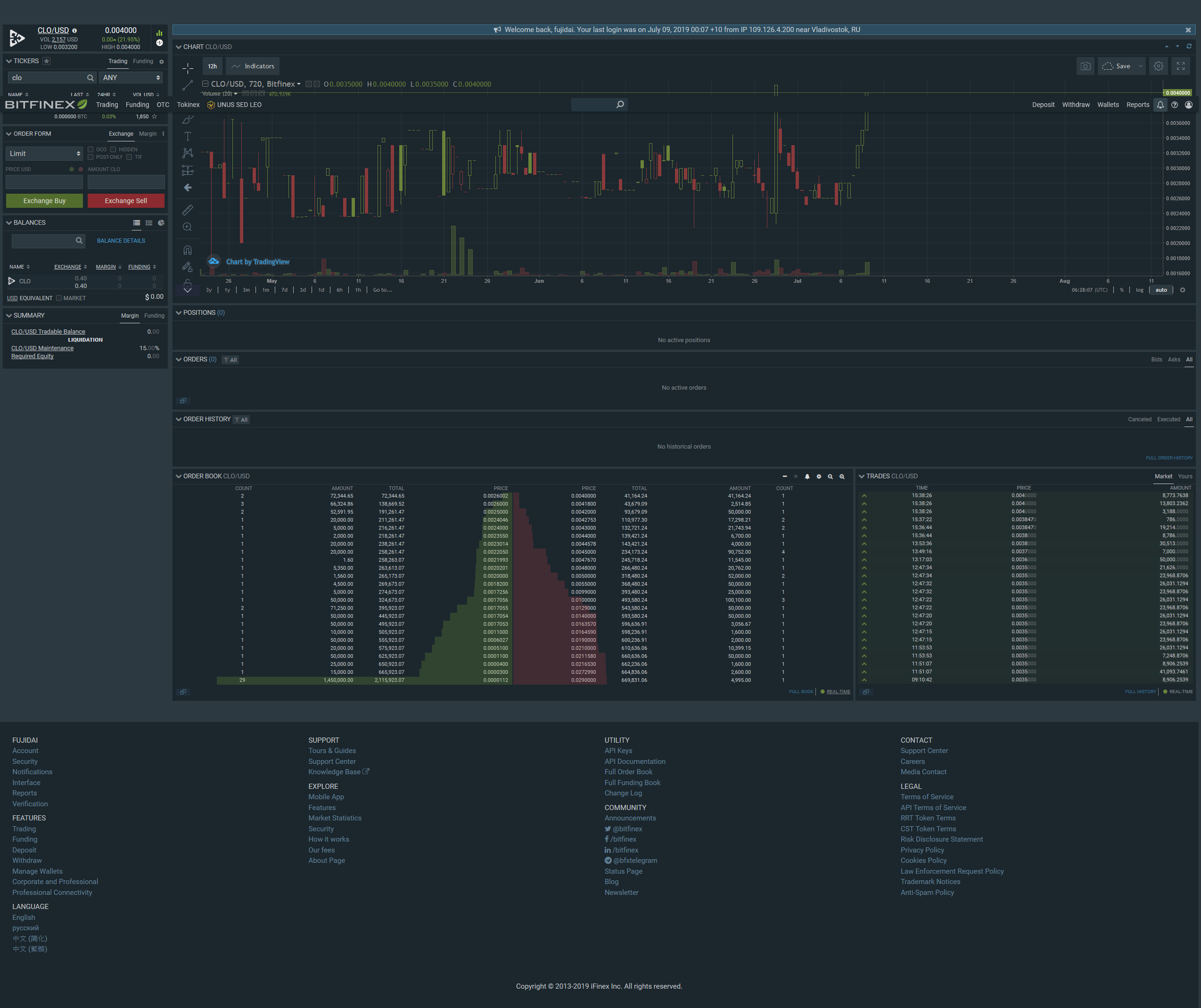Check the MARKET equivalent checkbox
The width and height of the screenshot is (1201, 1008).
click(x=59, y=298)
